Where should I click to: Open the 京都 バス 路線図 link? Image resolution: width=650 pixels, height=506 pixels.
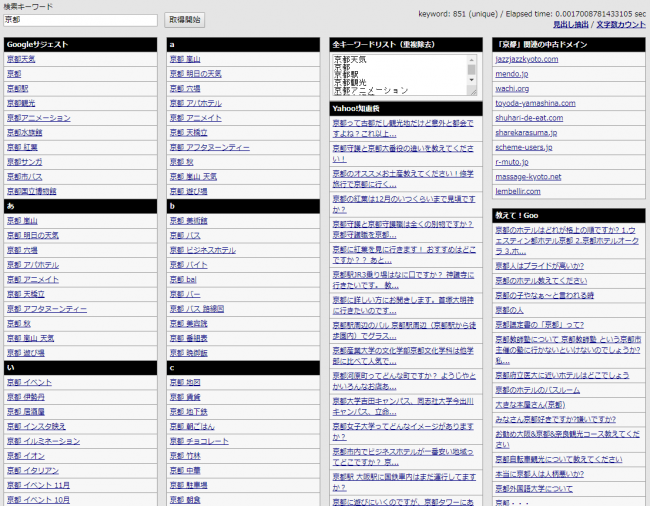point(197,309)
